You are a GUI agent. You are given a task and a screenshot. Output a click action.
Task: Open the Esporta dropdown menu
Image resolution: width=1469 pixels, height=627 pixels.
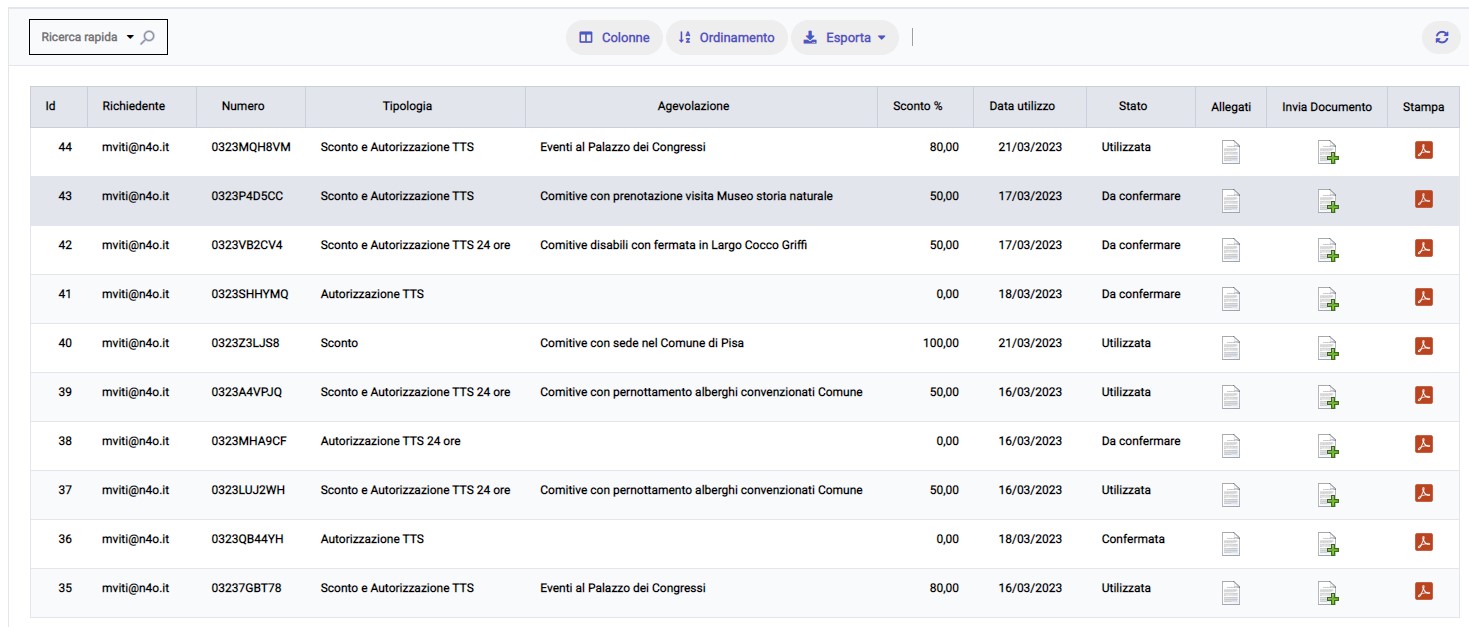[845, 38]
